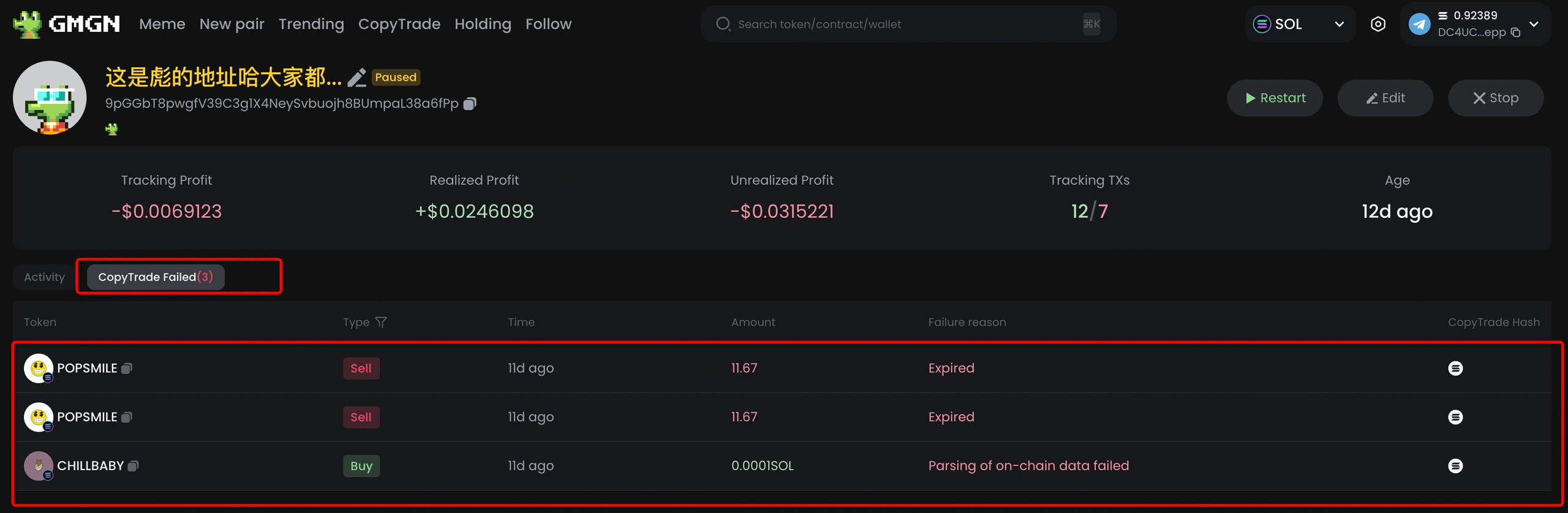
Task: Click the wallet avatar picture
Action: [x=50, y=98]
